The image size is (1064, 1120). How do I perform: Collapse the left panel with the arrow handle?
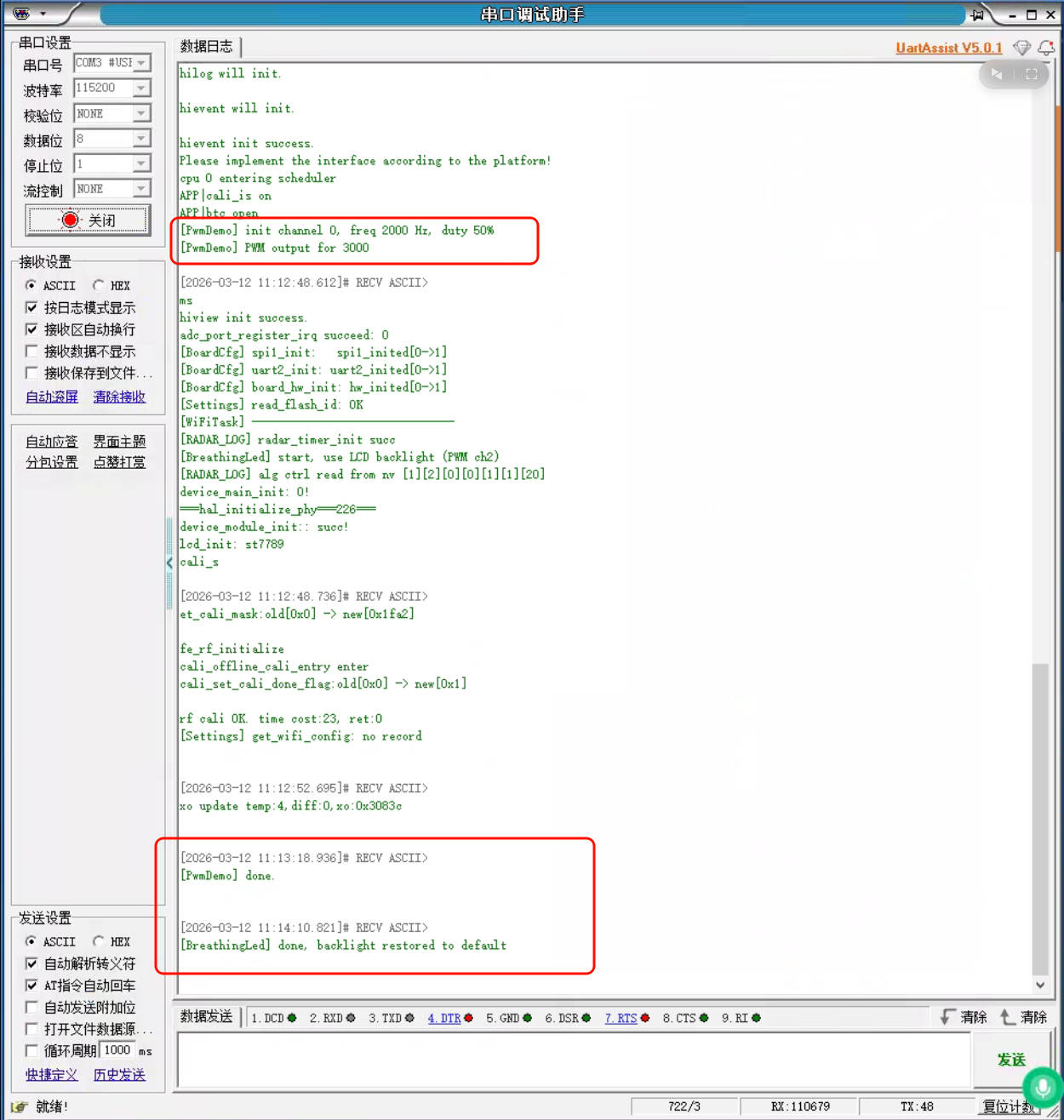169,563
